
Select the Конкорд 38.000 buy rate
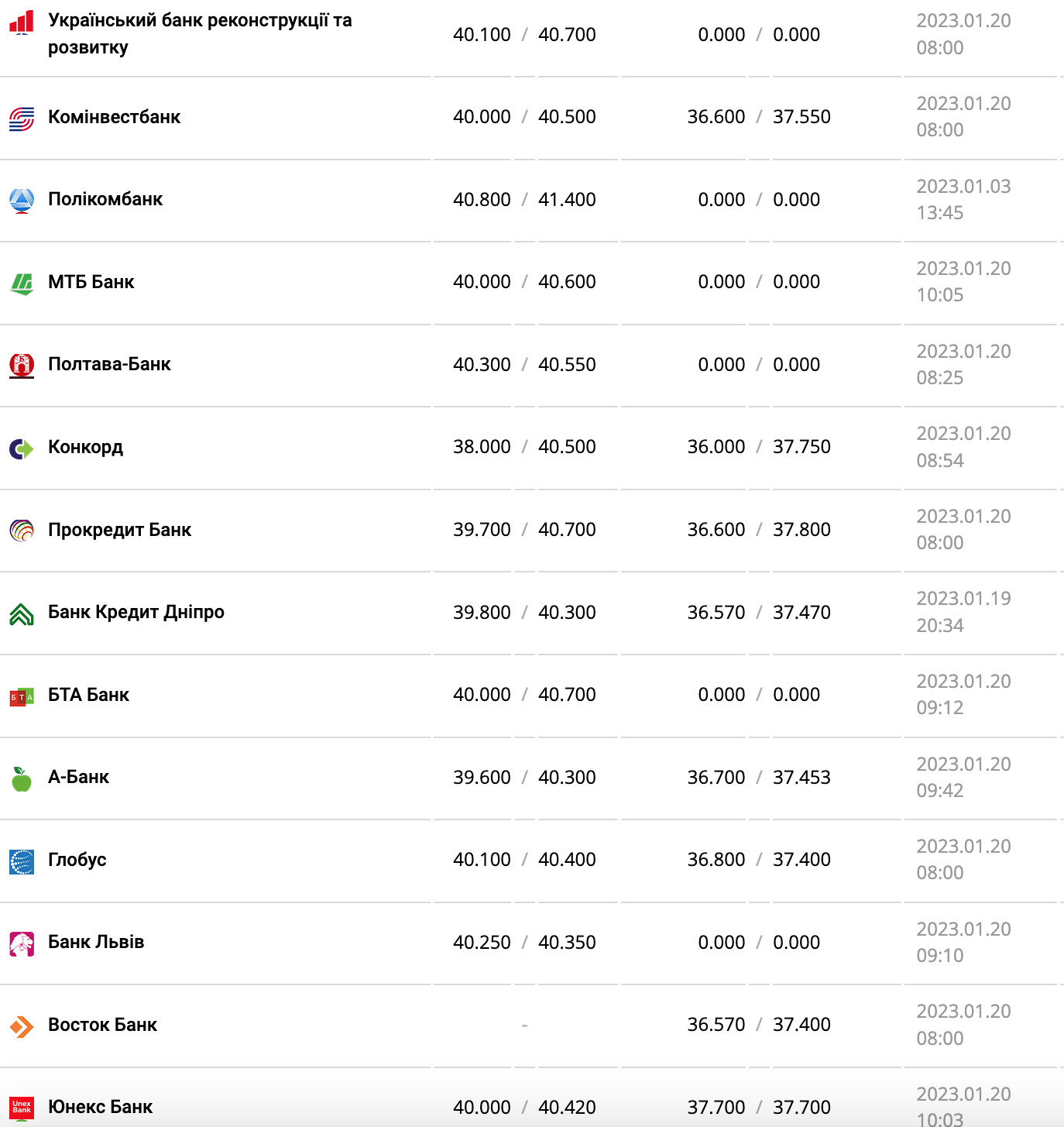[482, 447]
